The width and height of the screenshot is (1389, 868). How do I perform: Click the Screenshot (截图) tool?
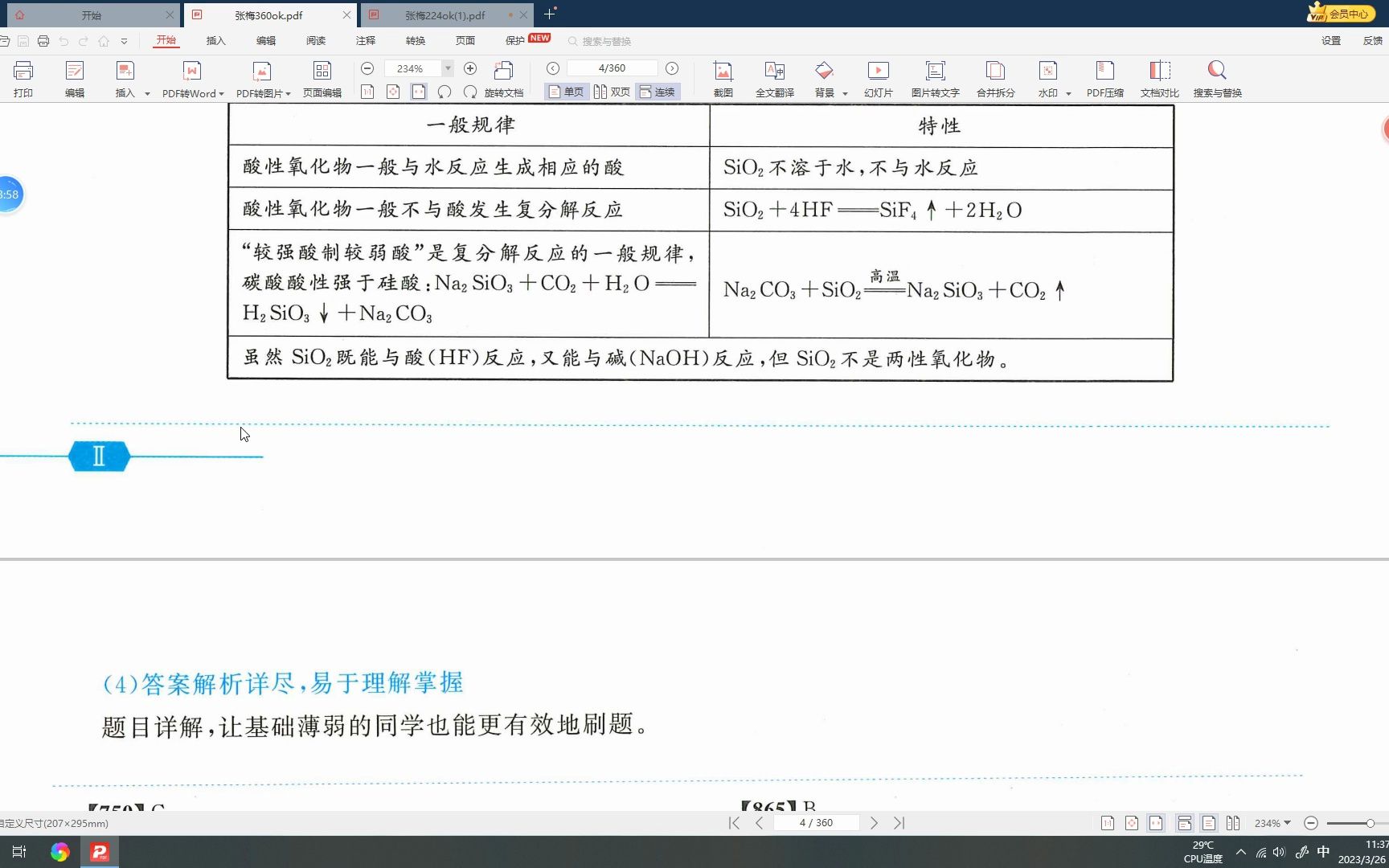(723, 79)
